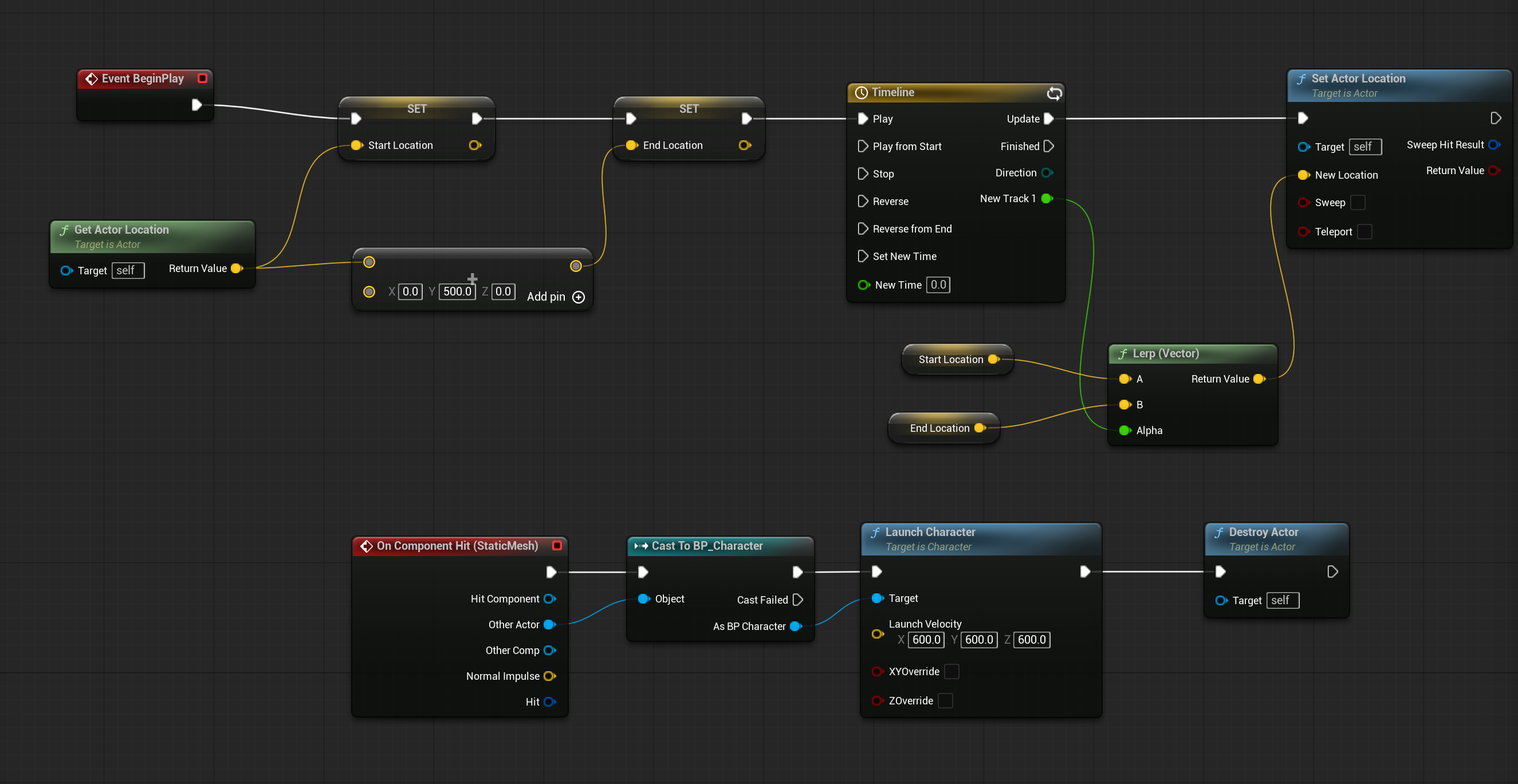Toggle Sweep checkbox on Set Actor Location
Image resolution: width=1518 pixels, height=784 pixels.
(1358, 202)
